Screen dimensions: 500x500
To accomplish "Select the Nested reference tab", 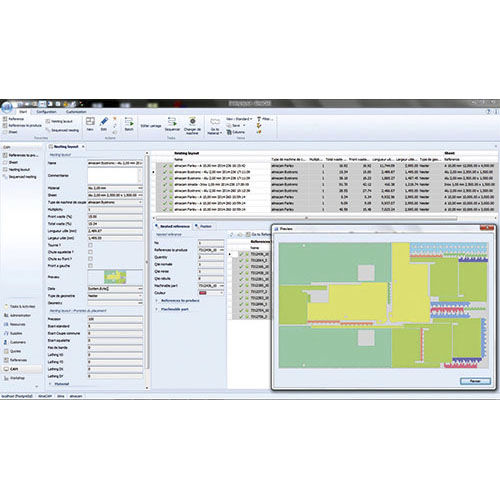I will click(172, 226).
